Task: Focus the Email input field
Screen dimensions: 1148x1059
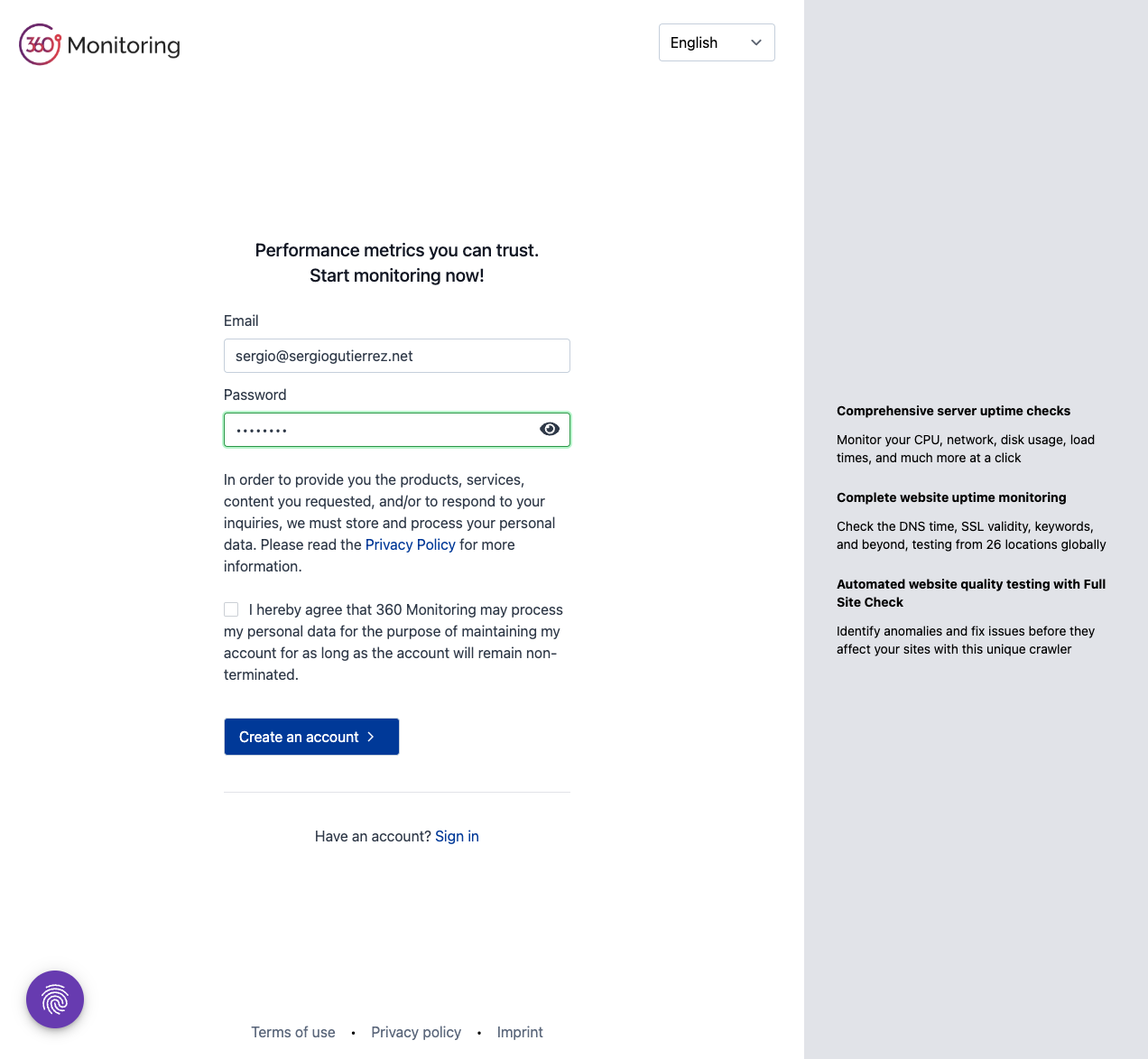Action: [x=396, y=356]
